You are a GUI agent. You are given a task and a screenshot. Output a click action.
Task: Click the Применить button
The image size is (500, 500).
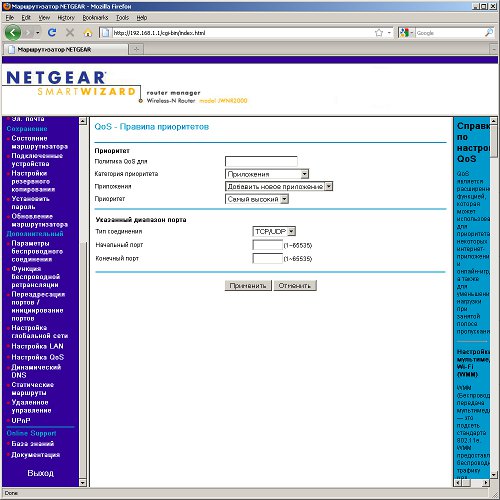[248, 286]
